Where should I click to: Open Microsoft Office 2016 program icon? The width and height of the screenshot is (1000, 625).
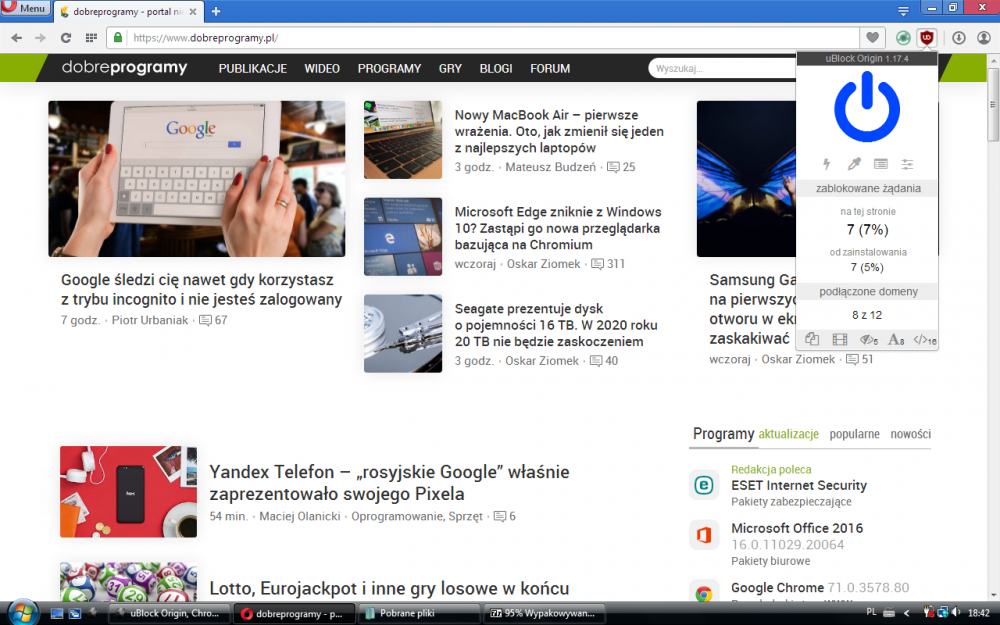pyautogui.click(x=704, y=534)
